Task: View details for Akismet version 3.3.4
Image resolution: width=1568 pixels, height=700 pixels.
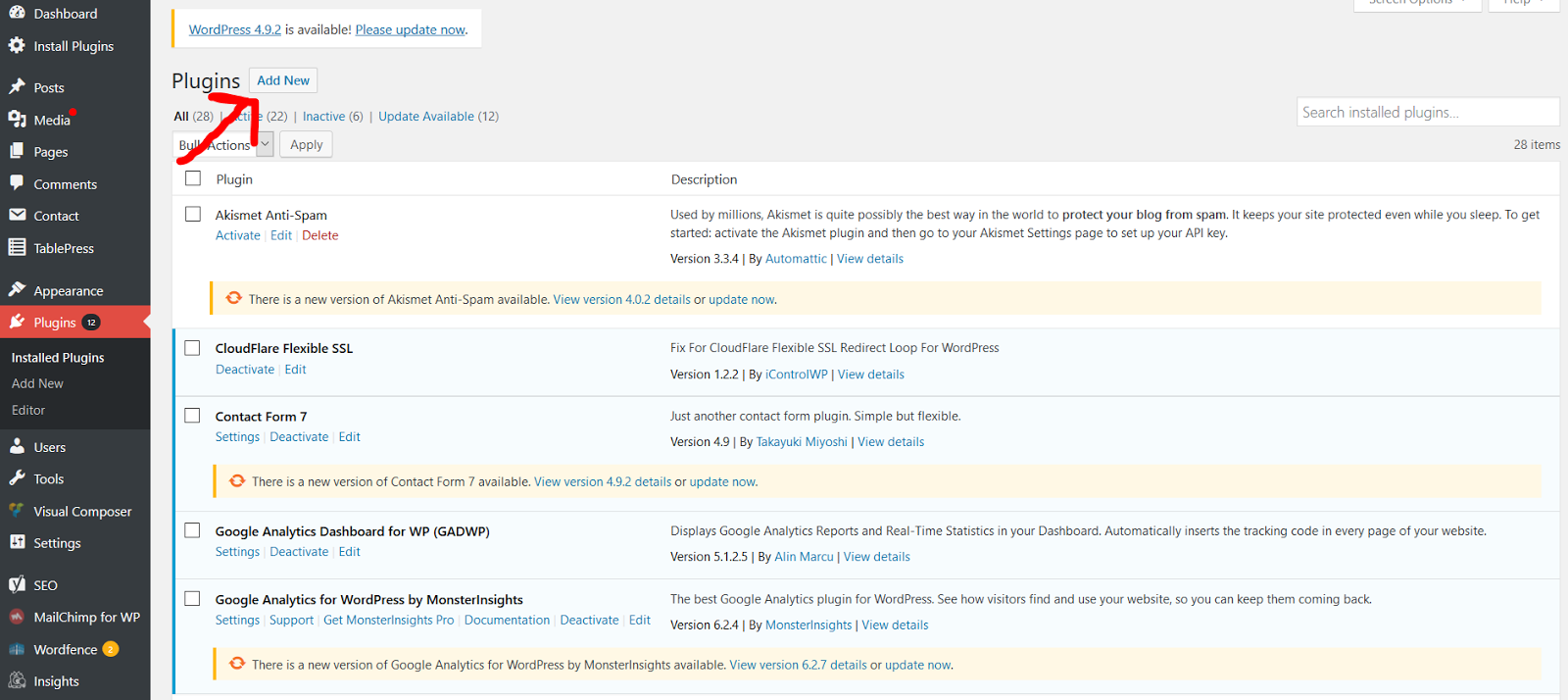Action: 870,259
